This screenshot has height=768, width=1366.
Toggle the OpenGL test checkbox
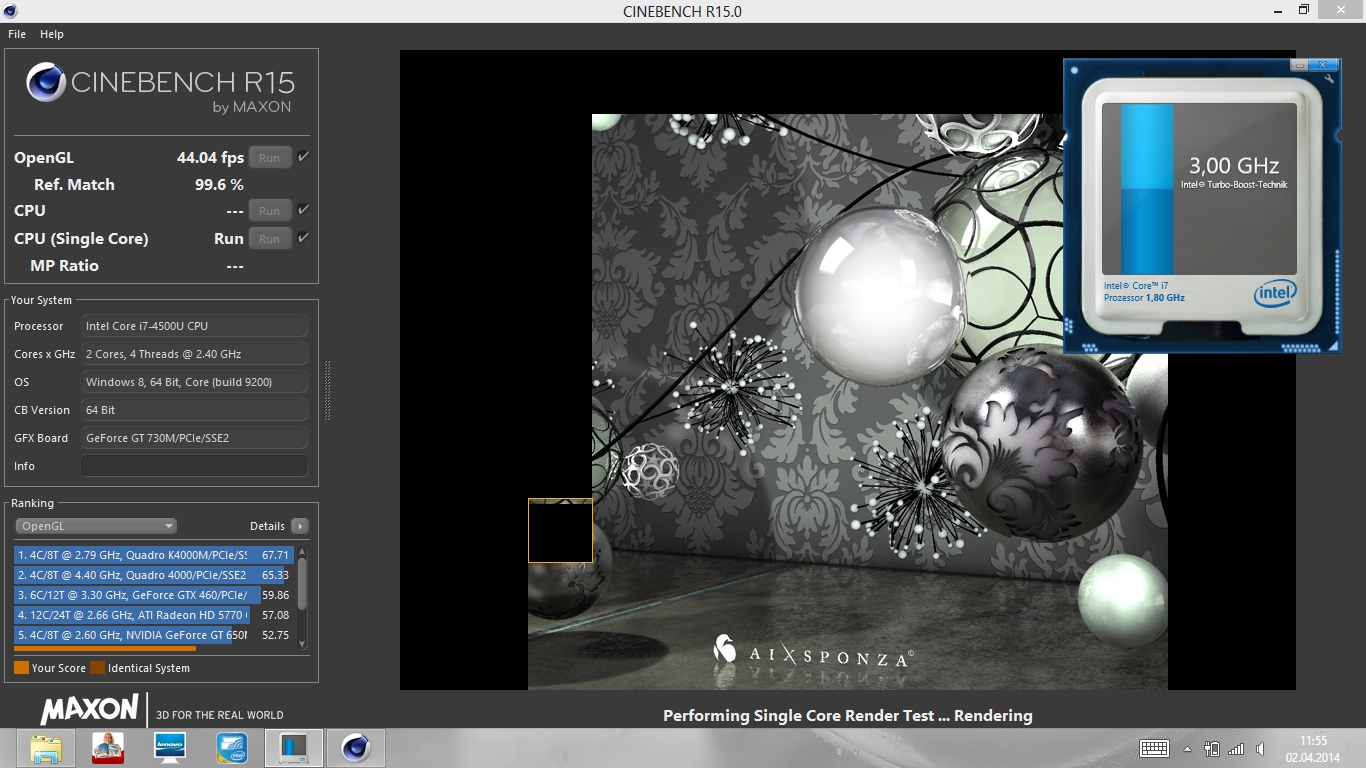click(303, 157)
